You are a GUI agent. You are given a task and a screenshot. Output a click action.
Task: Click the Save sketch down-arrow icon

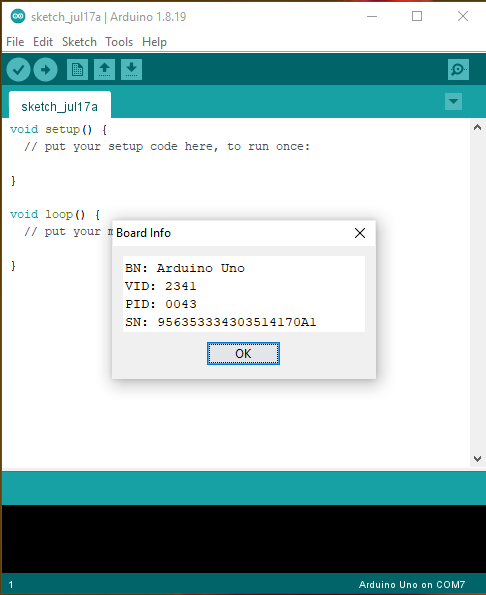click(x=131, y=69)
